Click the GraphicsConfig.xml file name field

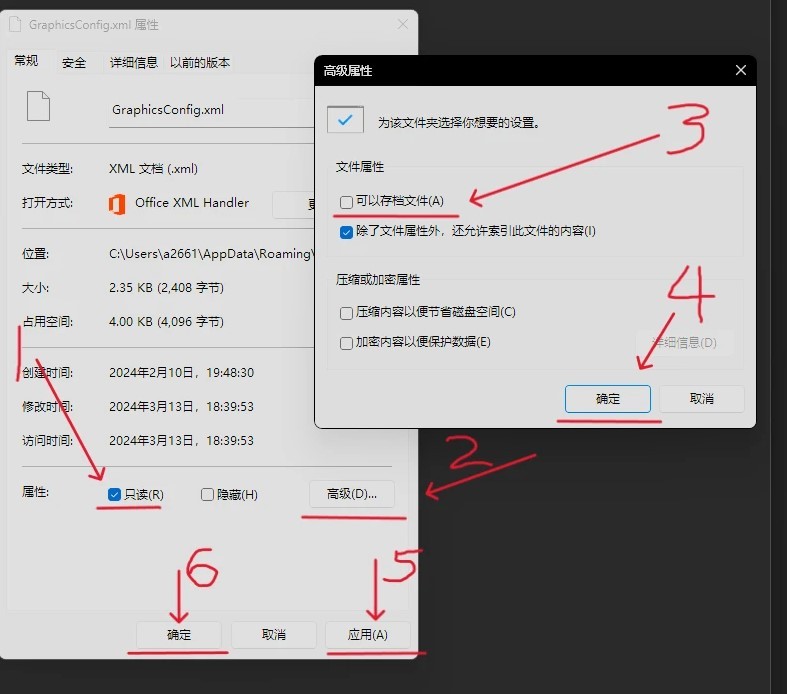click(211, 110)
